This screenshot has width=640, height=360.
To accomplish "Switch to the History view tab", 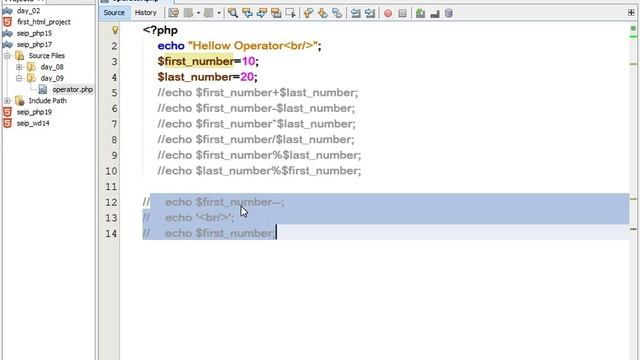I will point(146,13).
